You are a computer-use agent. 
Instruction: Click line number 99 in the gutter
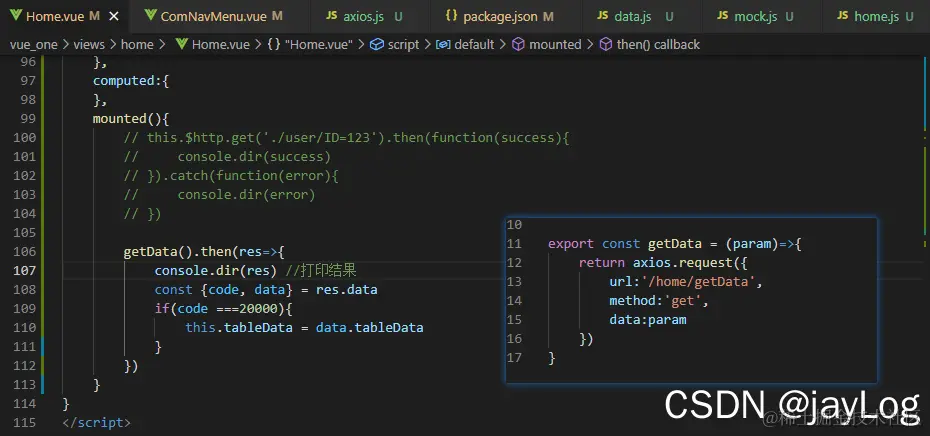coord(28,119)
